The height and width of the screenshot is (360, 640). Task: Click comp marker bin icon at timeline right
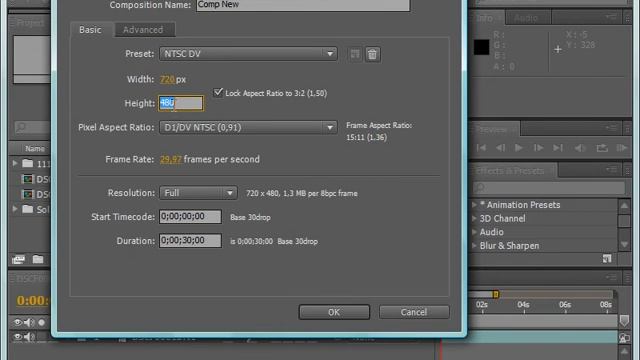point(624,321)
